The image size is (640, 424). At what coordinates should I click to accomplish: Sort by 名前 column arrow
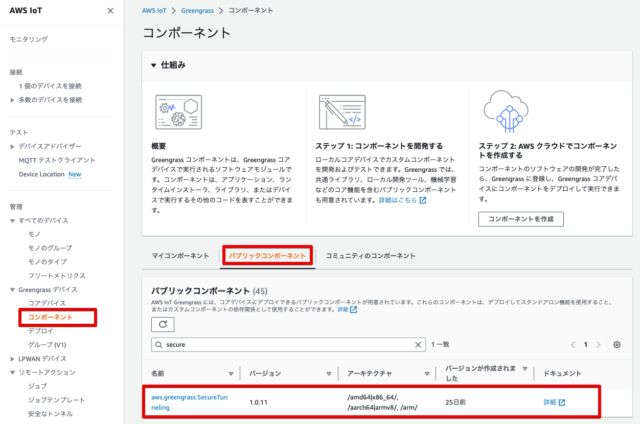click(231, 374)
